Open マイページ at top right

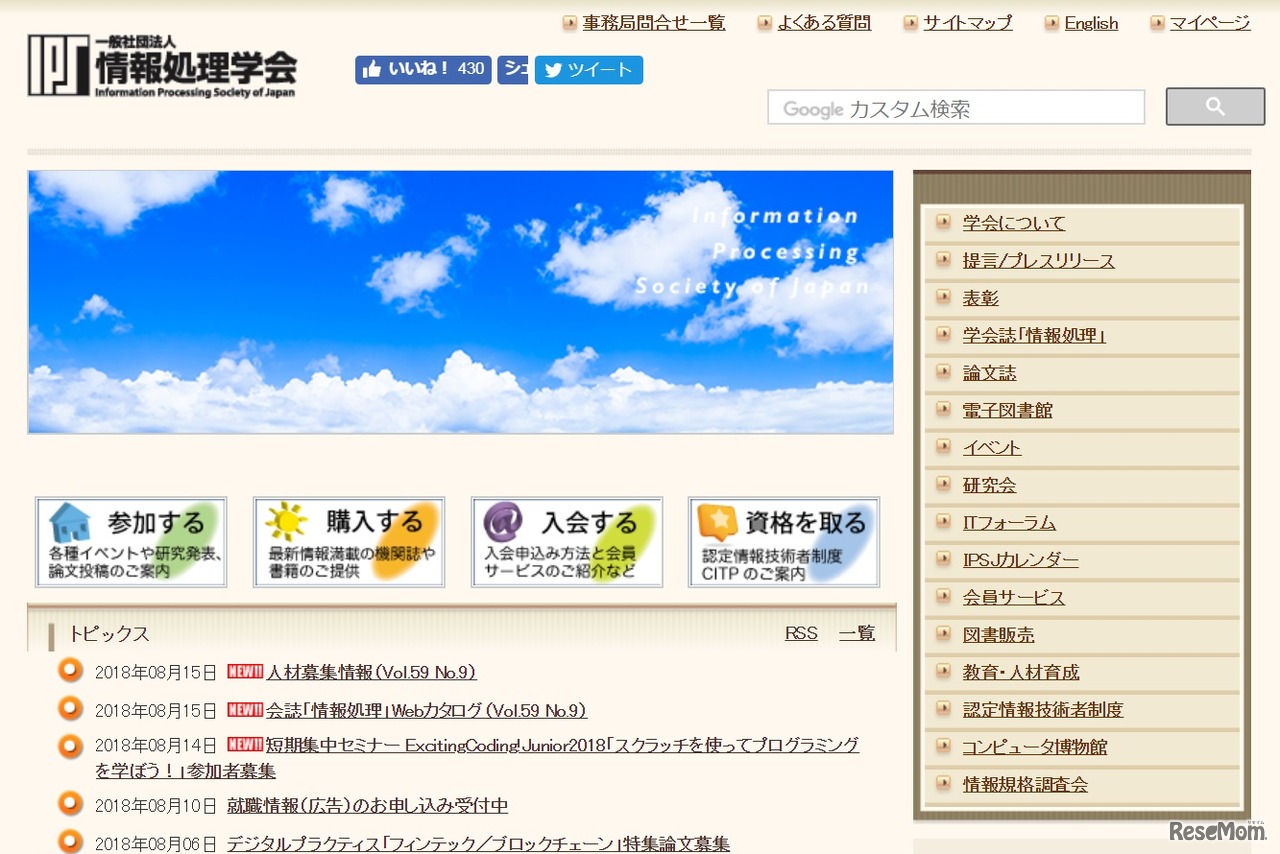[x=1207, y=22]
